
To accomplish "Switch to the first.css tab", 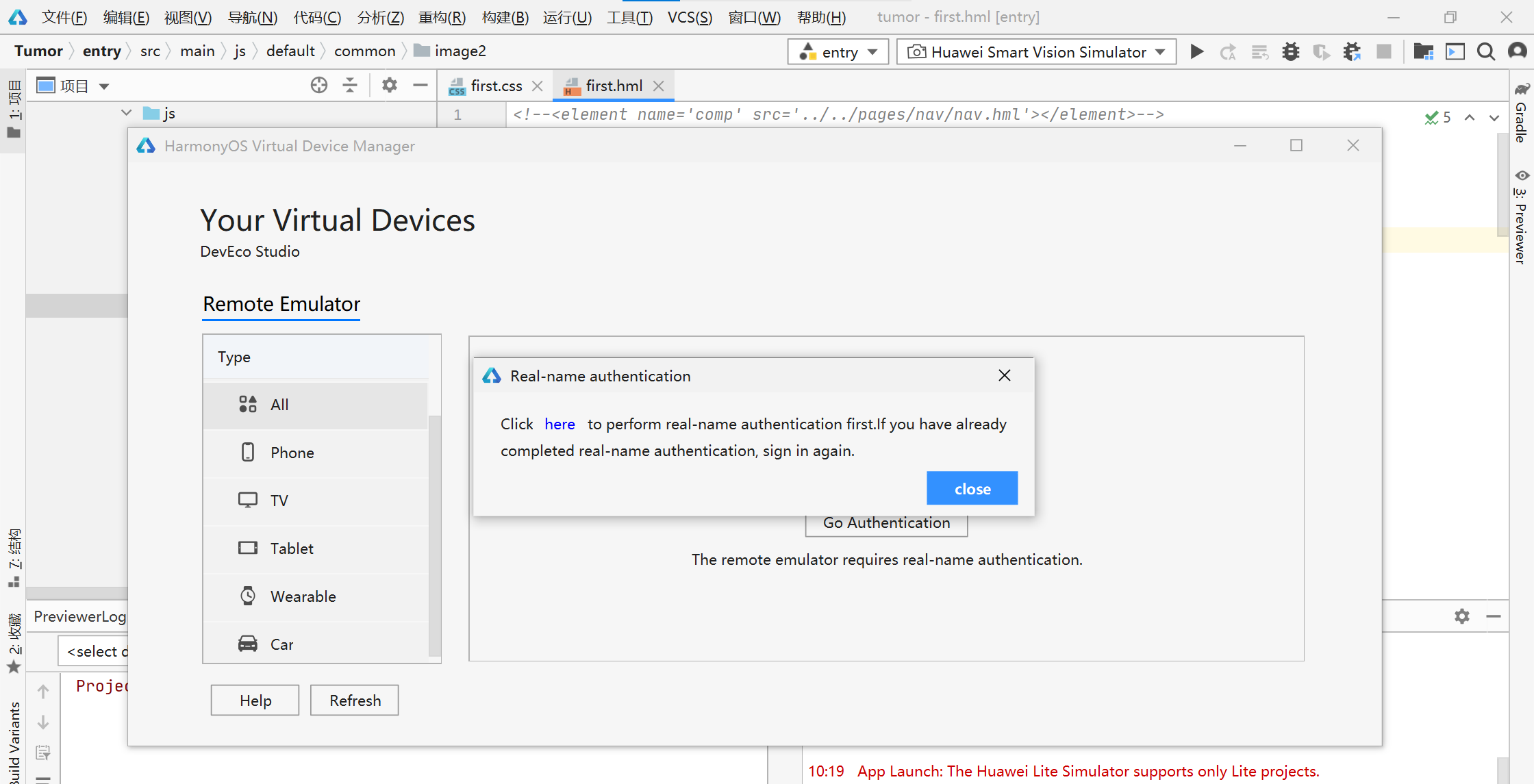I will pyautogui.click(x=495, y=86).
